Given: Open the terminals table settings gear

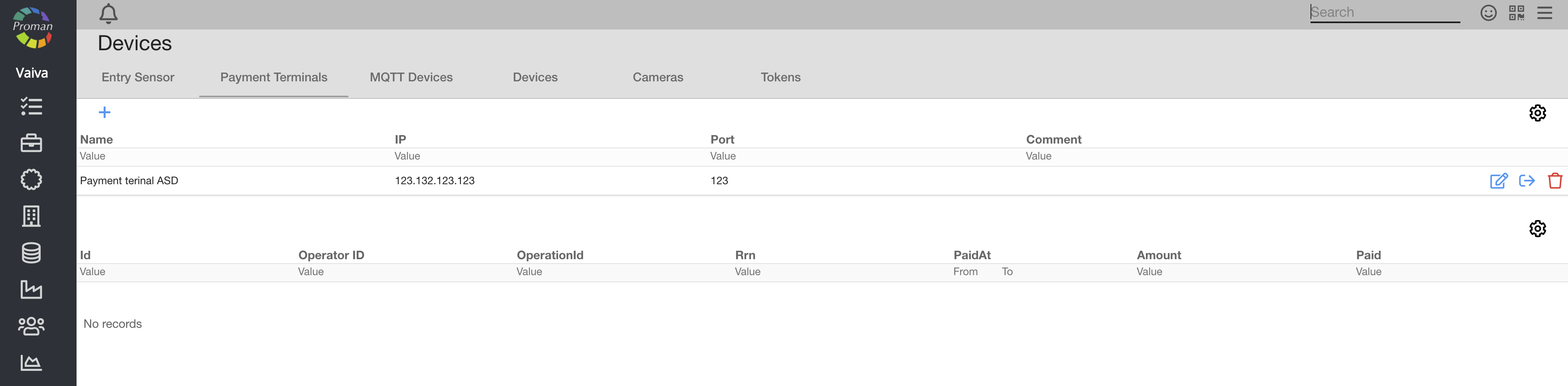Looking at the screenshot, I should click(1537, 112).
